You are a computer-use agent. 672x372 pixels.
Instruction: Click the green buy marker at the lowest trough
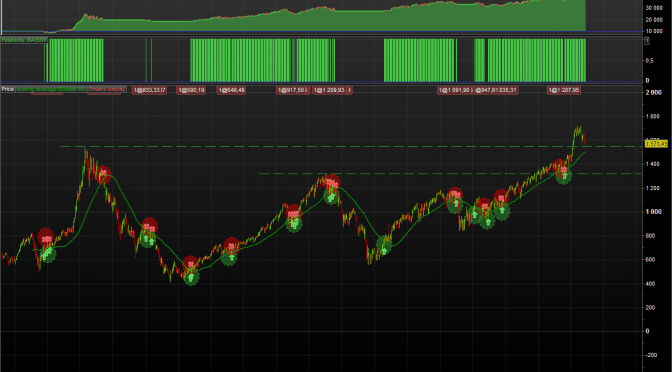(x=192, y=277)
